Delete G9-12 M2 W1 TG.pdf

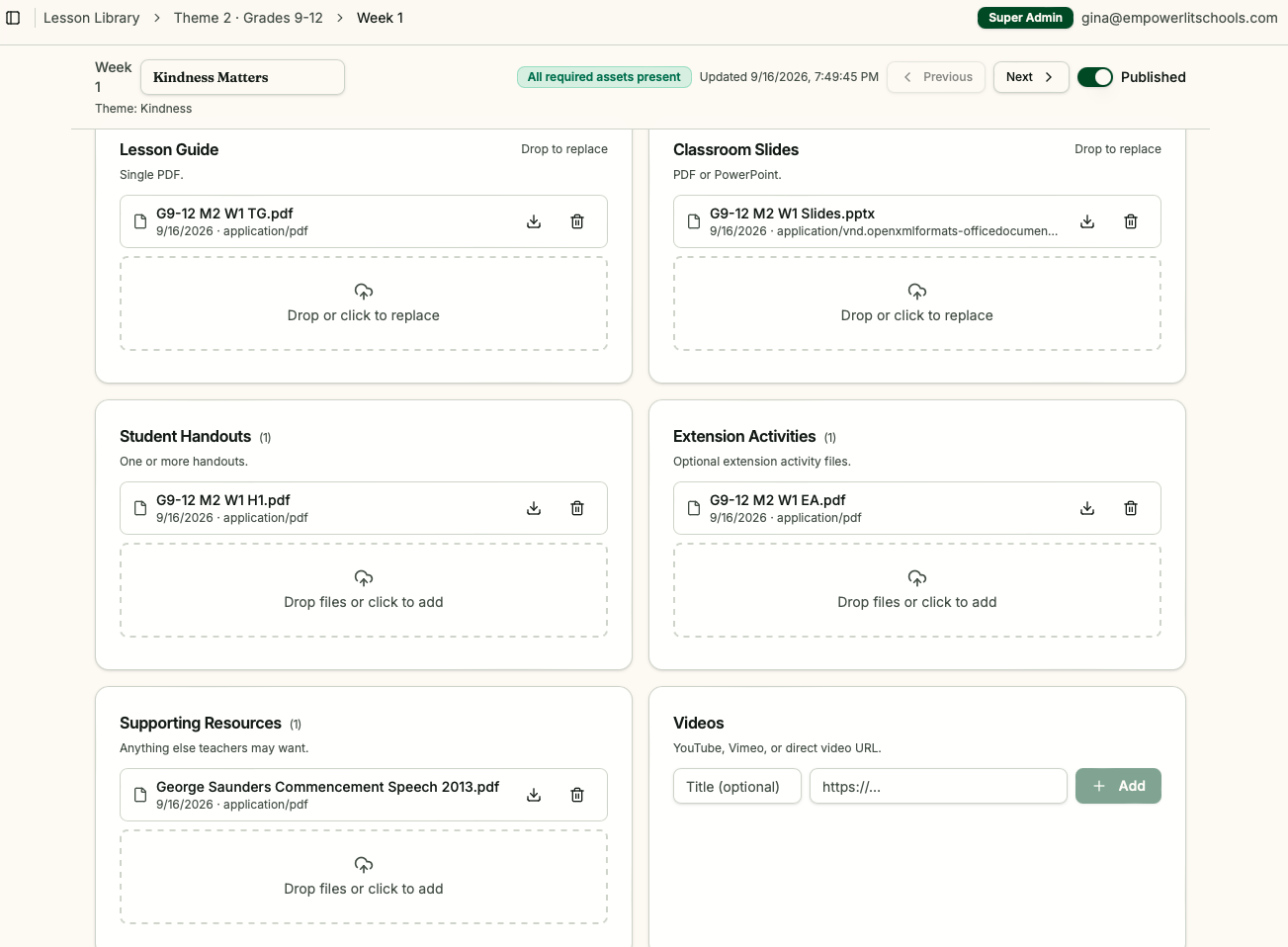click(577, 221)
